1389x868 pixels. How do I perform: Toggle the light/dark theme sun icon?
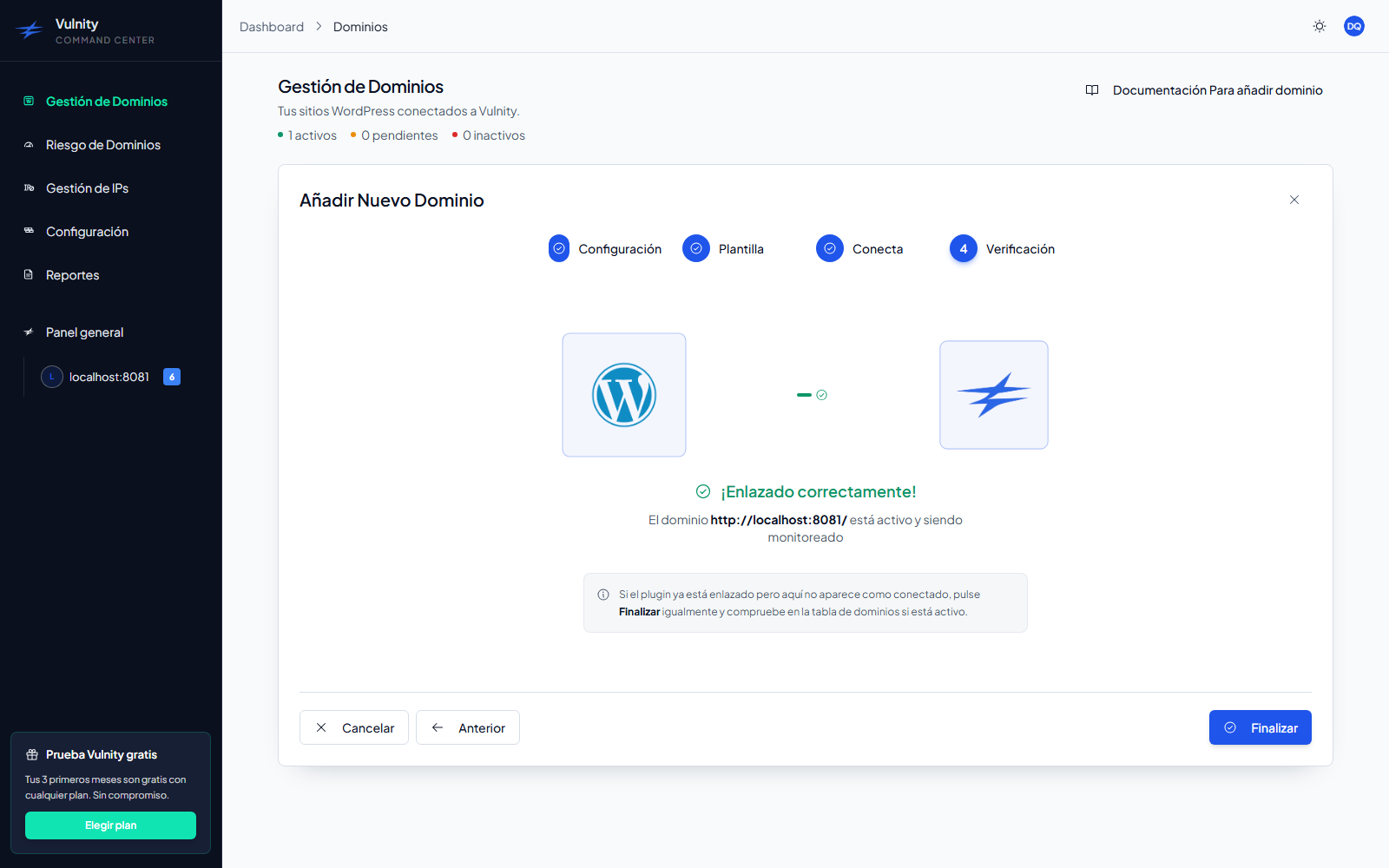pos(1320,26)
